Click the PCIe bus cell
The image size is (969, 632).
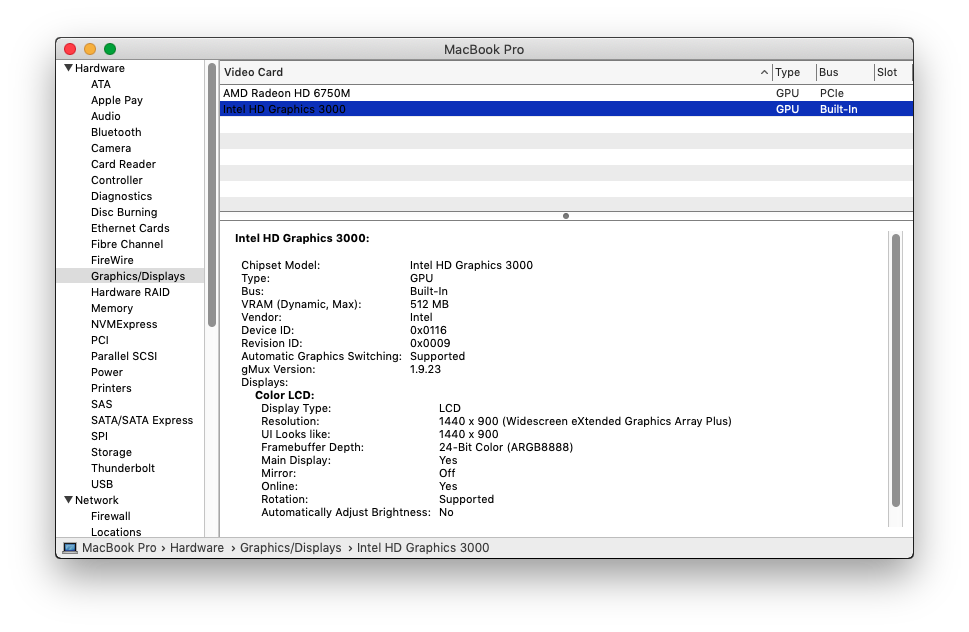(832, 93)
